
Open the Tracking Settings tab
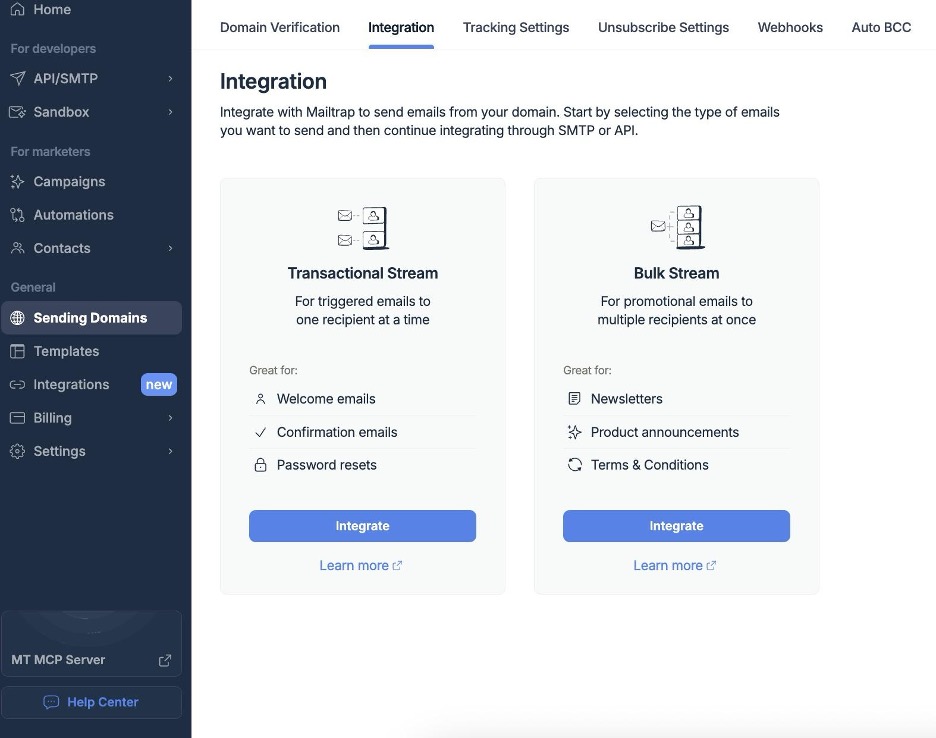tap(516, 27)
